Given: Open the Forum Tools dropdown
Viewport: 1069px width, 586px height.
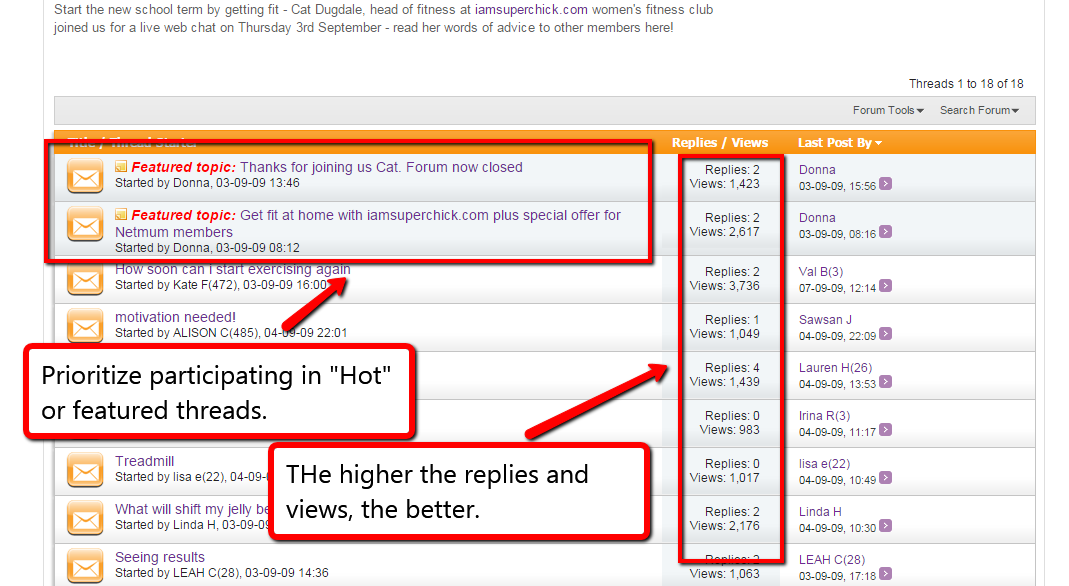Looking at the screenshot, I should 887,110.
